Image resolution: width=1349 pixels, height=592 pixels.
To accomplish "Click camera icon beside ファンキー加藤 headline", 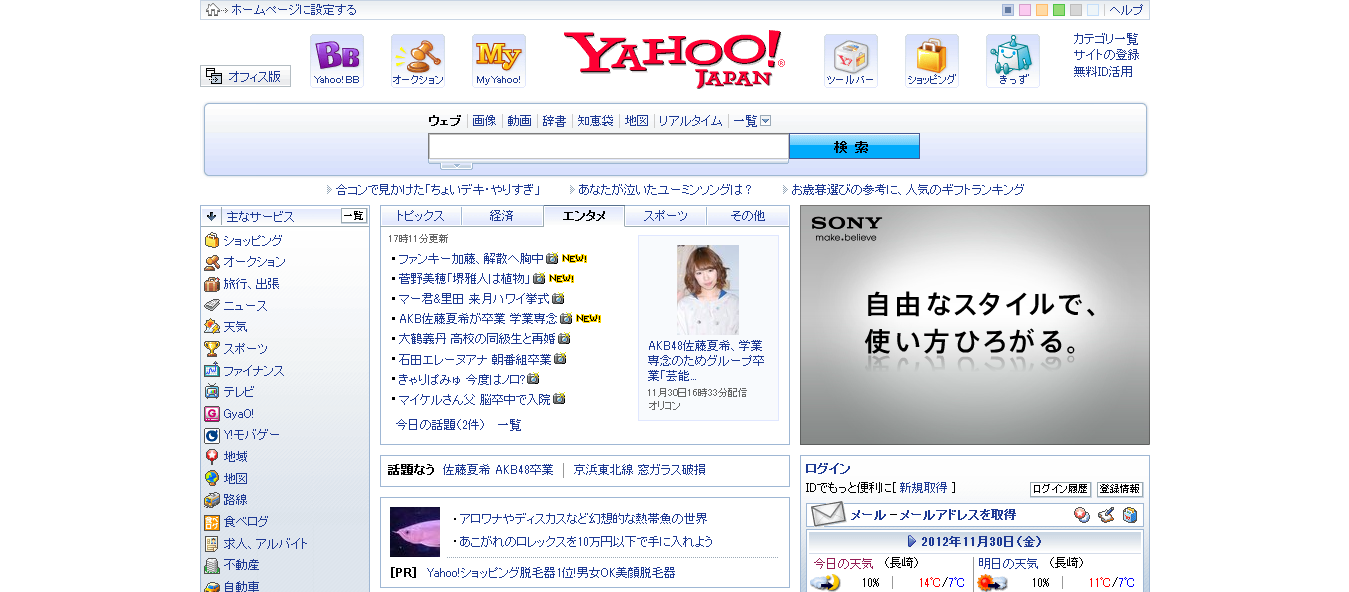I will click(552, 259).
